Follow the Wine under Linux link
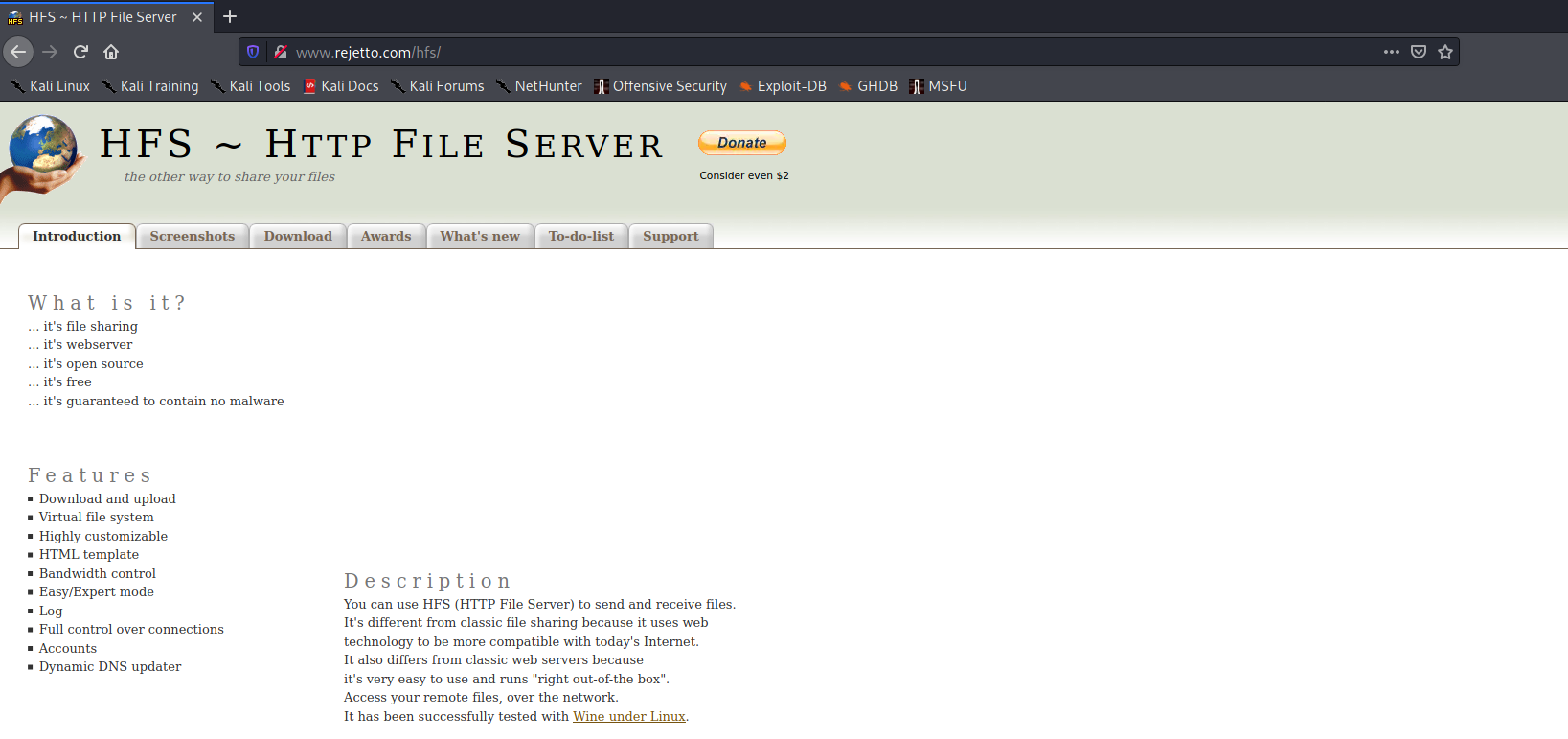 [628, 716]
